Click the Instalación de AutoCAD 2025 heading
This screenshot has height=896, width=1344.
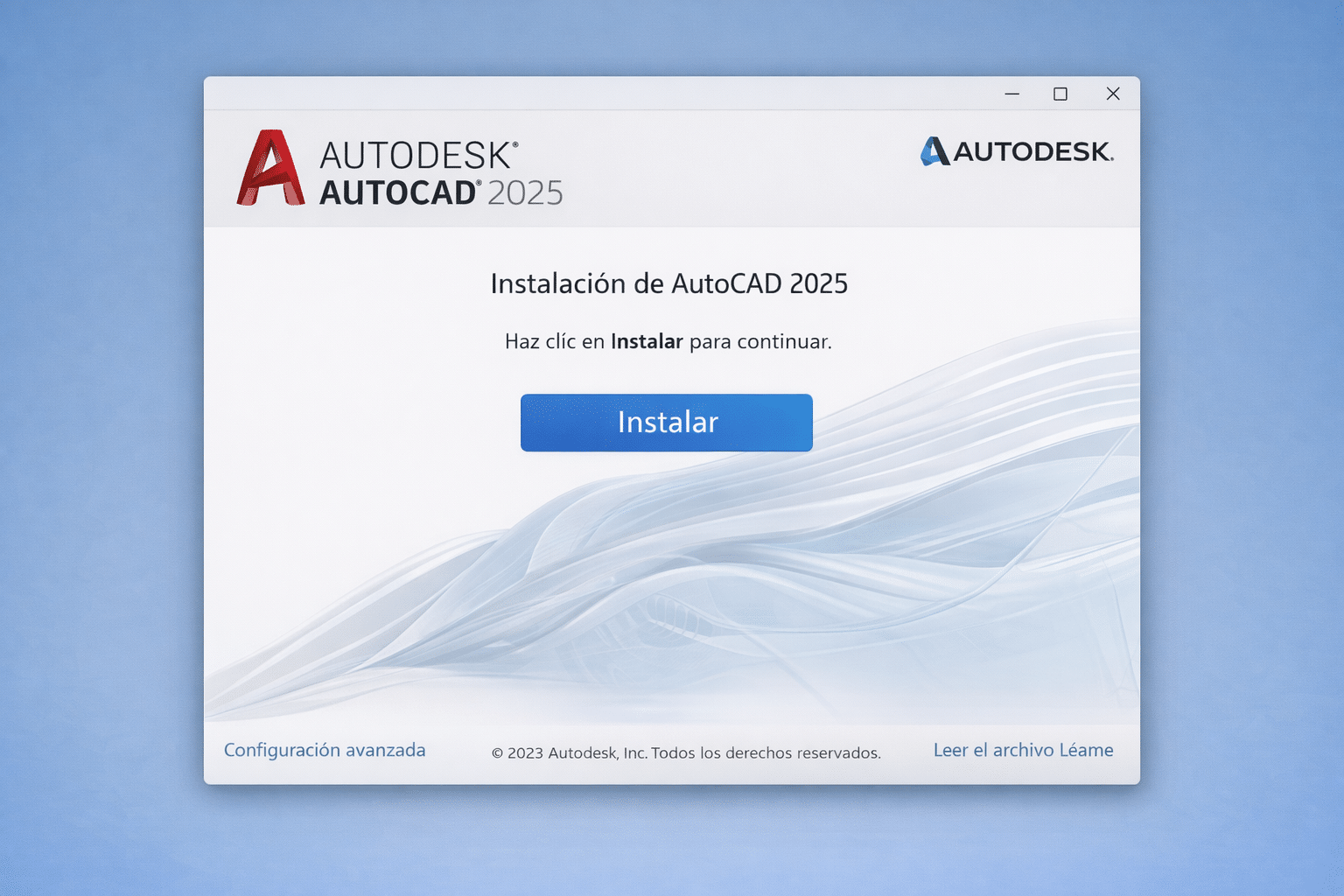[x=668, y=283]
